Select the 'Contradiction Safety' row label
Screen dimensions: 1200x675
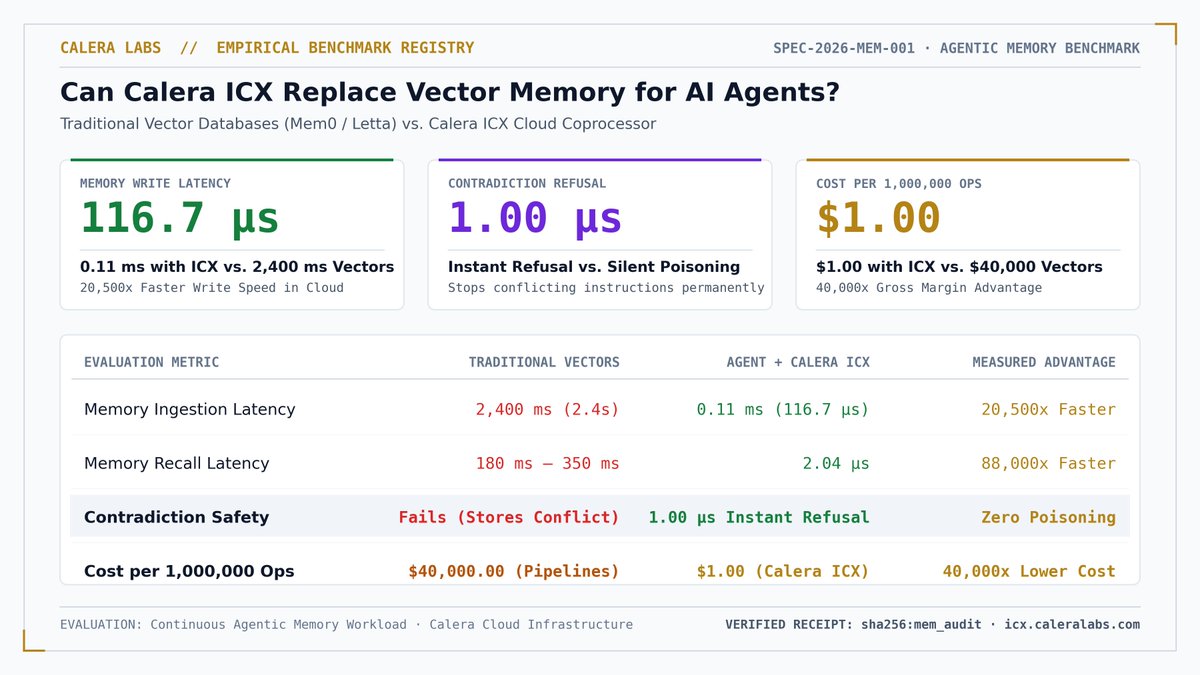tap(177, 517)
